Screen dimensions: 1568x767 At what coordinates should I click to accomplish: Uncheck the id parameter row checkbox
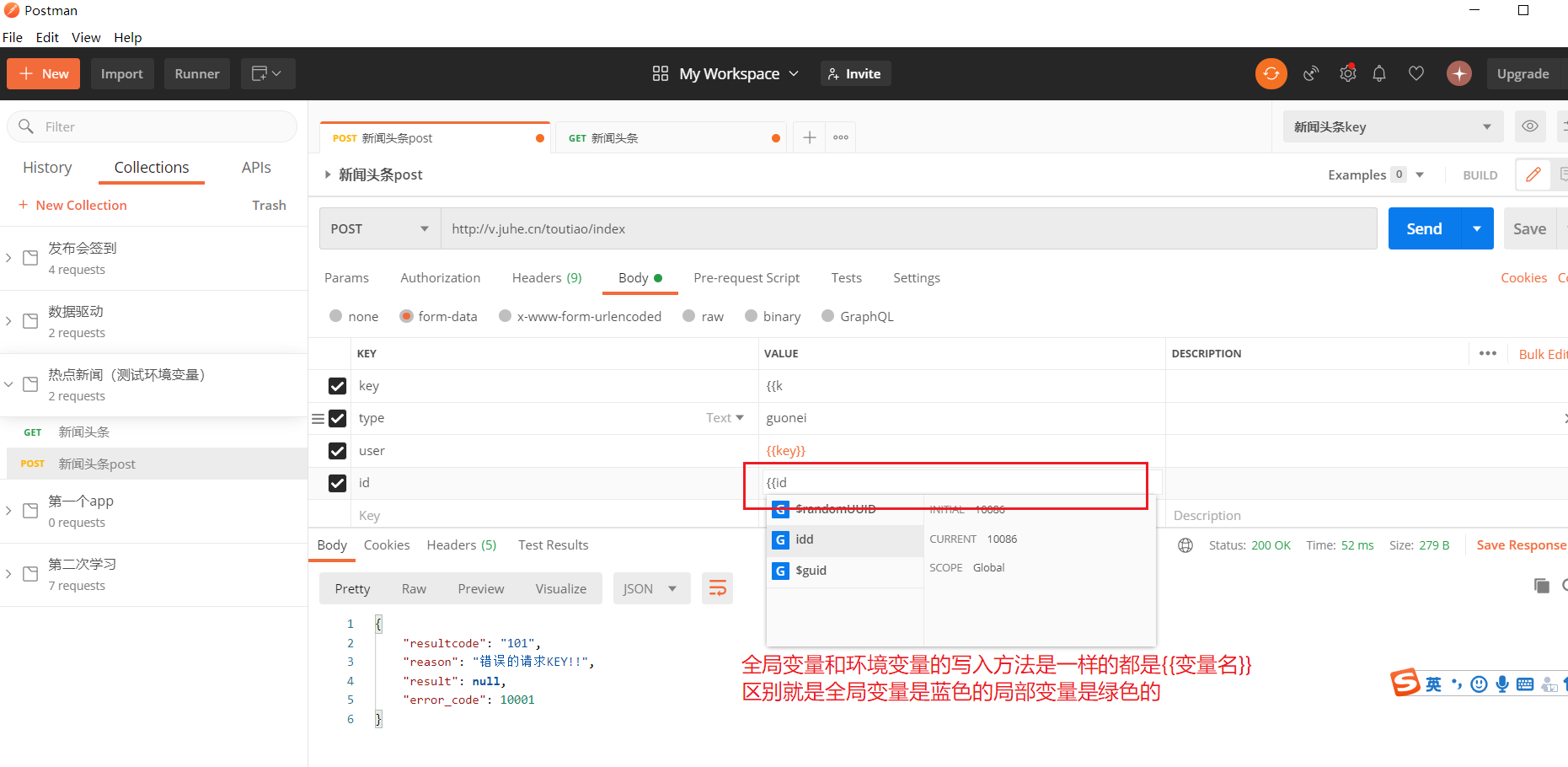337,483
